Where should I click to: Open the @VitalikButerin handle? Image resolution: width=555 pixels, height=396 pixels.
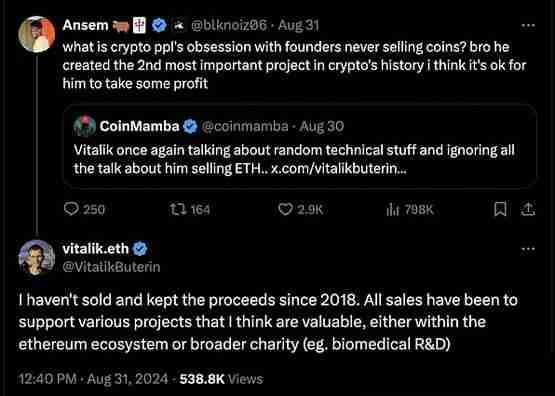pos(111,266)
